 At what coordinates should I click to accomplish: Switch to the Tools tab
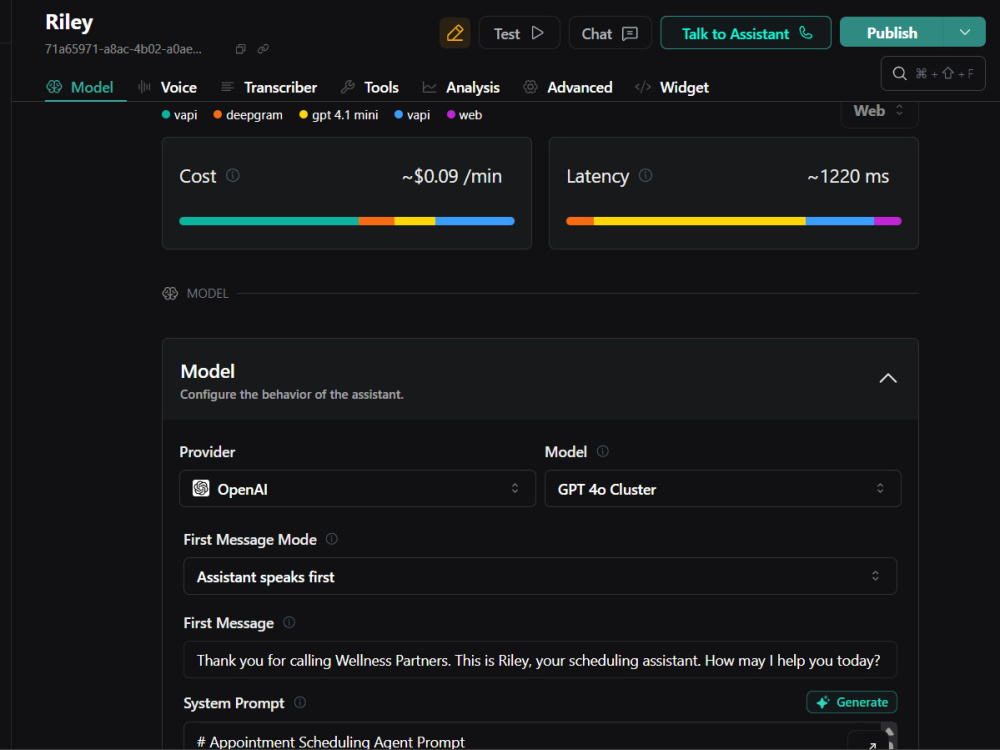[x=370, y=87]
